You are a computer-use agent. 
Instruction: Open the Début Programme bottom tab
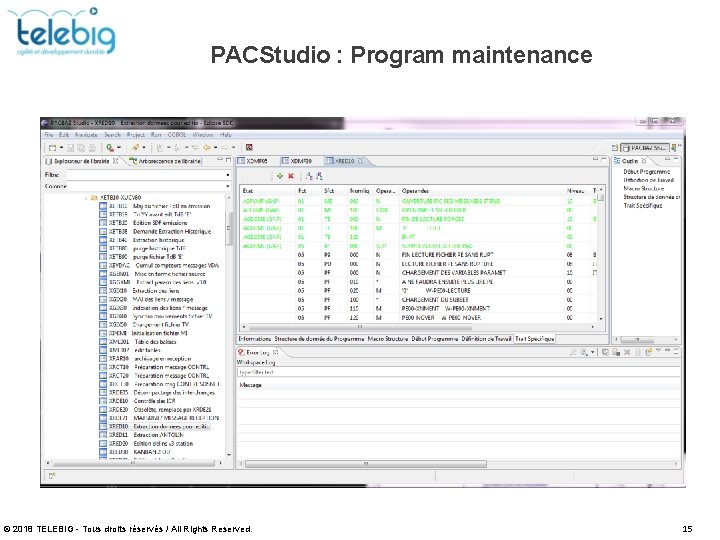[434, 339]
